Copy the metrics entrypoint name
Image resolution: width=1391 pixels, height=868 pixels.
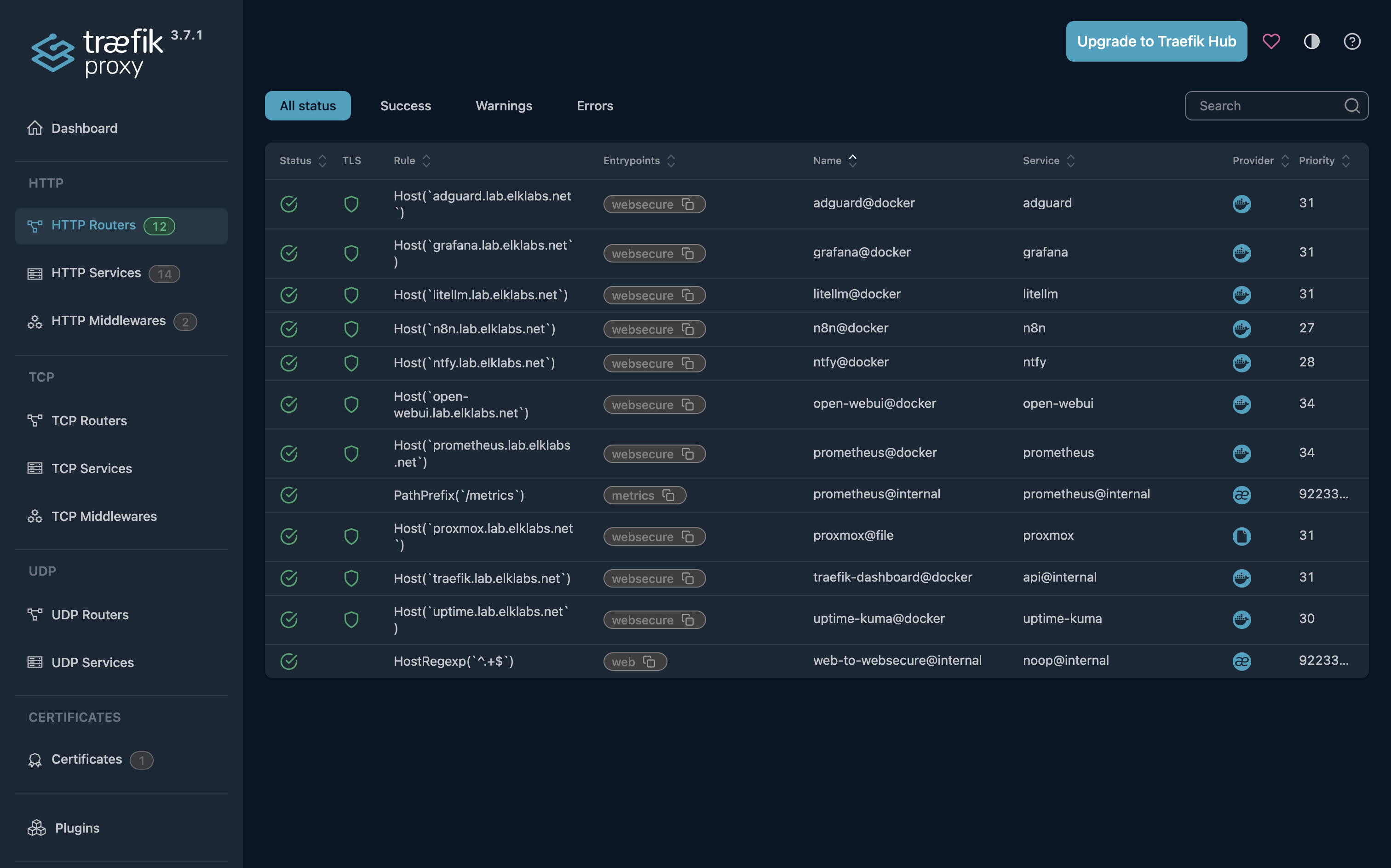(x=668, y=496)
